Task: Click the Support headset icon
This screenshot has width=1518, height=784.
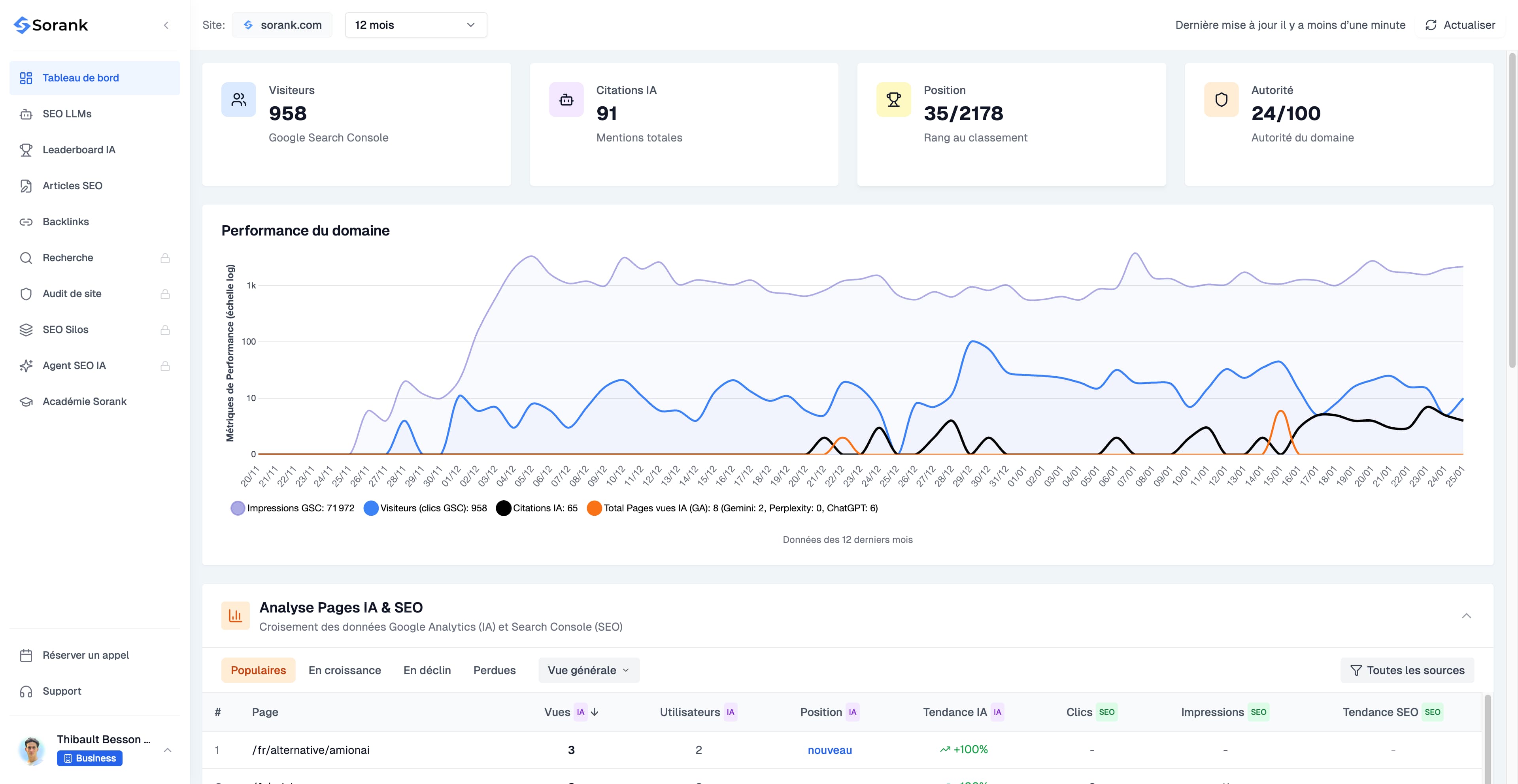Action: click(x=26, y=692)
